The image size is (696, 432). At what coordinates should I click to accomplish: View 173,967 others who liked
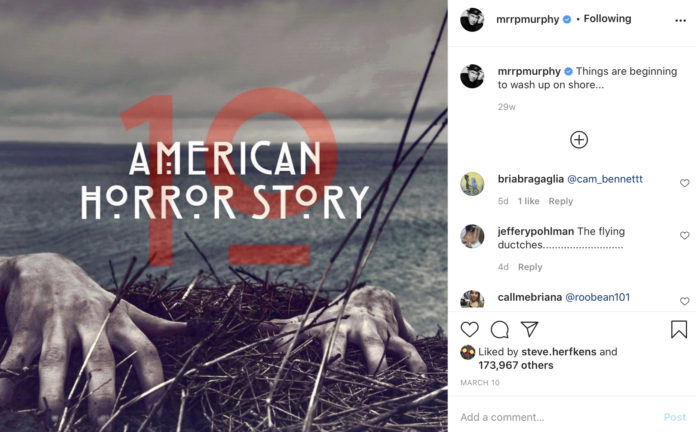pyautogui.click(x=516, y=365)
